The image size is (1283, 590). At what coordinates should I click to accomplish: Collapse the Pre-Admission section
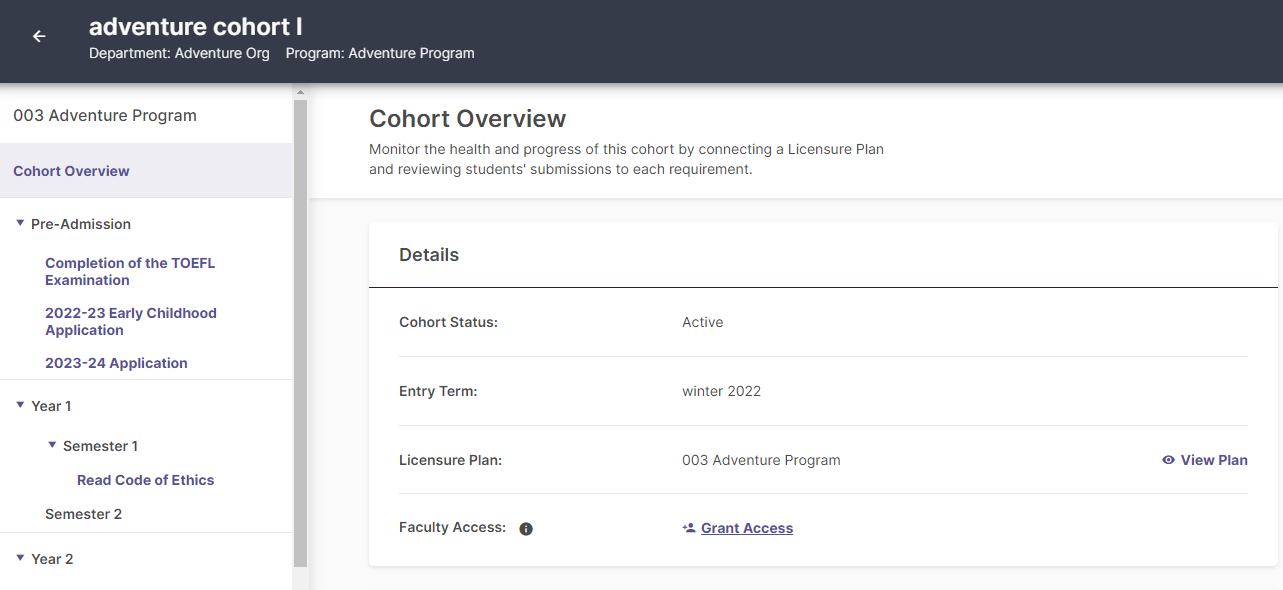(20, 224)
